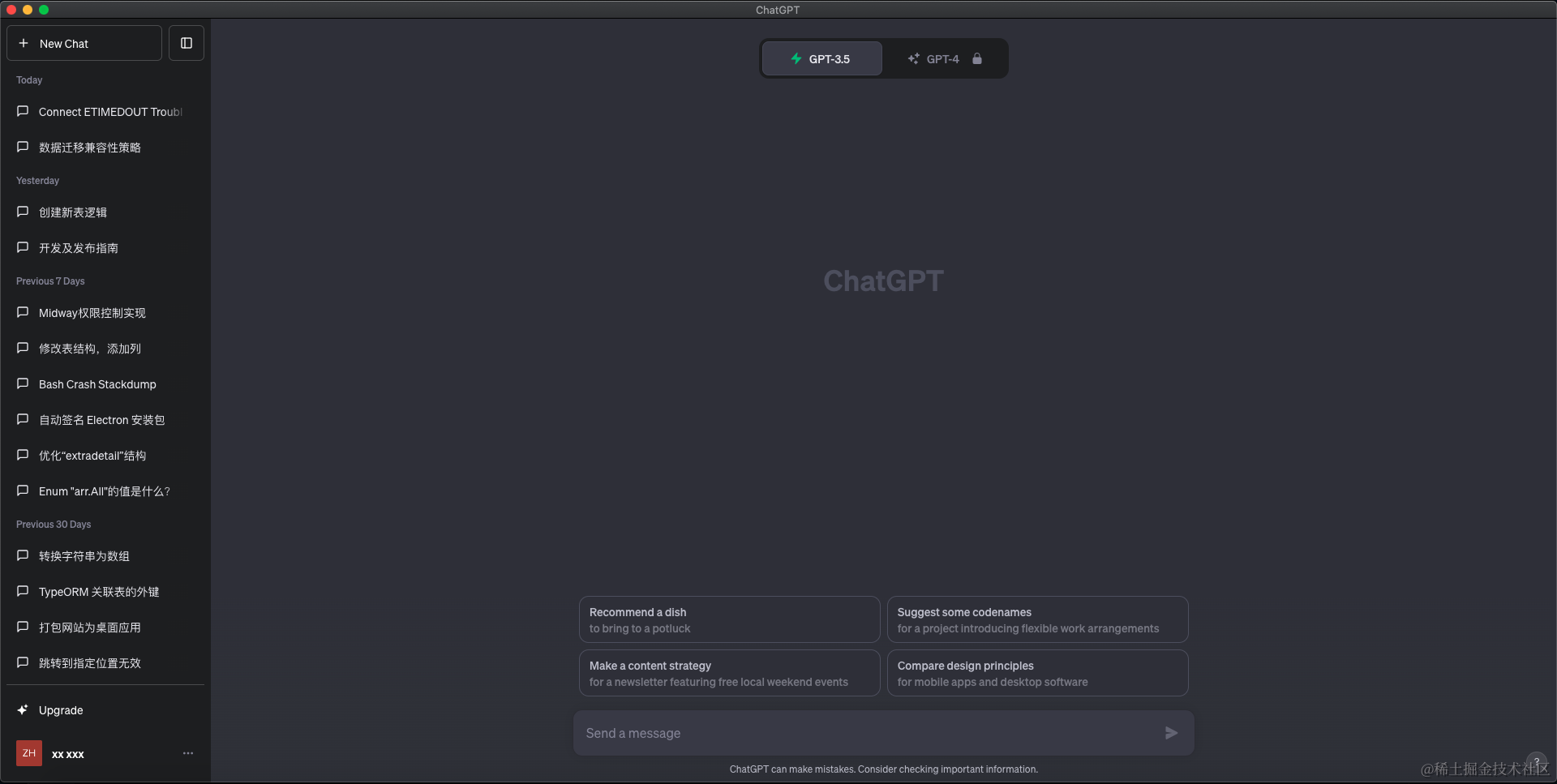This screenshot has width=1557, height=784.
Task: Select the TypeORM 关联表的外键 chat
Action: (98, 591)
